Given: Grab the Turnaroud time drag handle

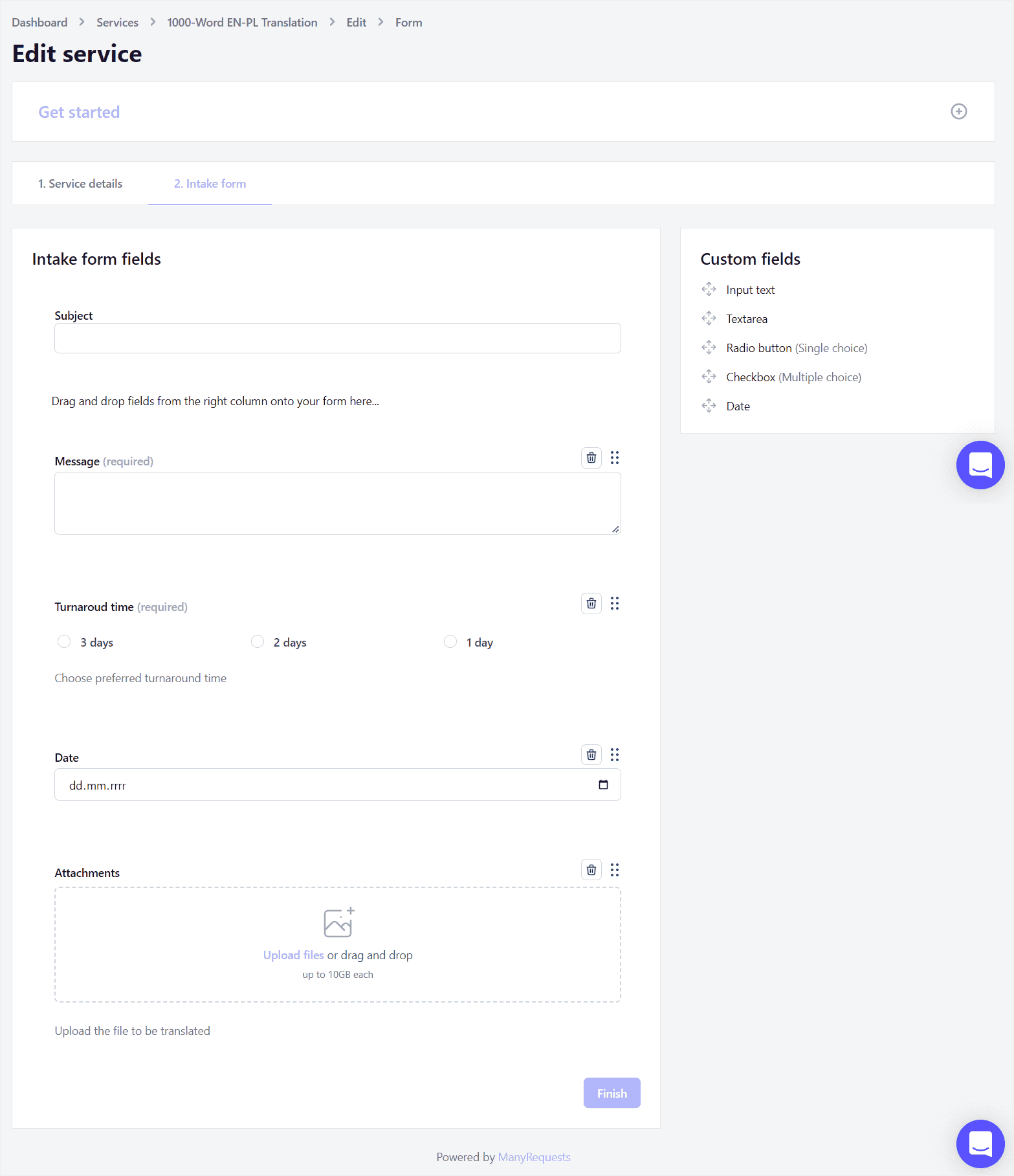Looking at the screenshot, I should (615, 603).
